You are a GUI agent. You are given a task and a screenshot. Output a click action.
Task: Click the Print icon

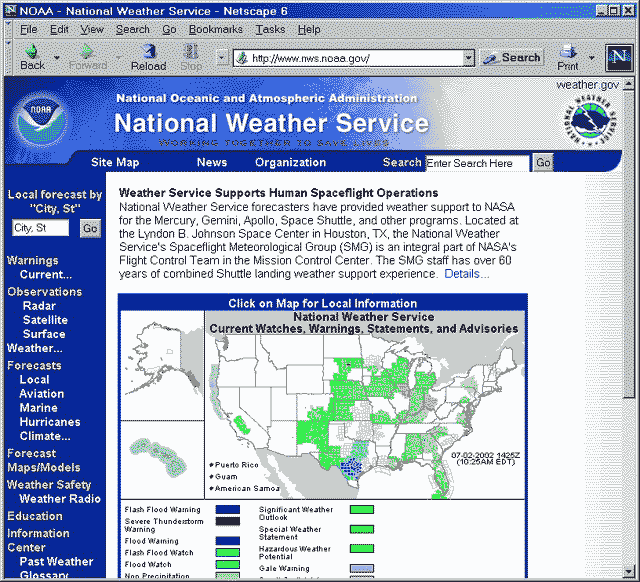point(568,51)
